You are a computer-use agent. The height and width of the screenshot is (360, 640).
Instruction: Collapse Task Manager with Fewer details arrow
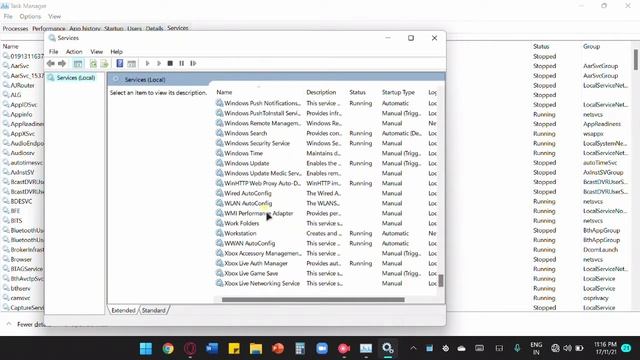point(9,324)
